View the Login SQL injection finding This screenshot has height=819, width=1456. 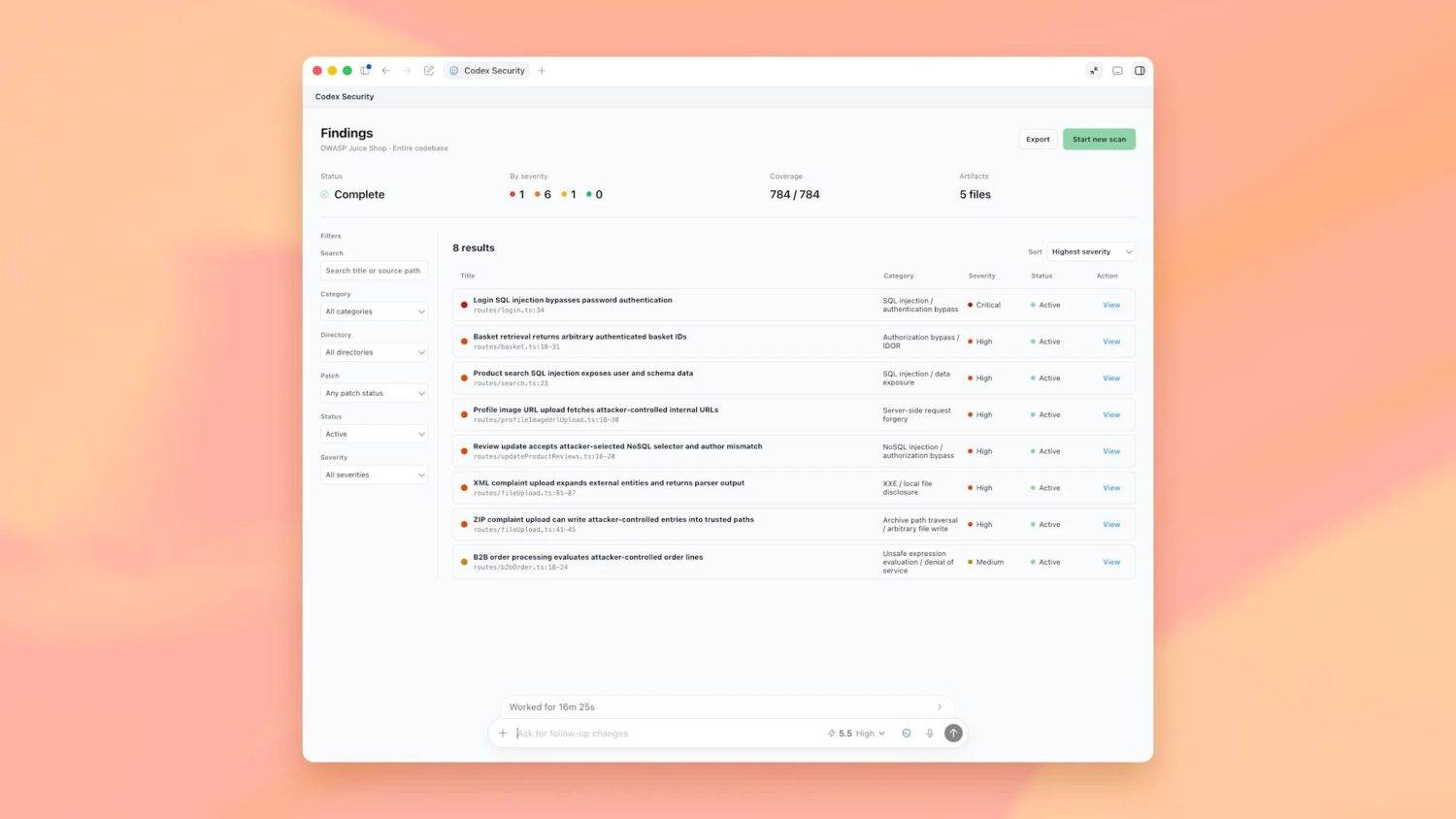[x=1111, y=306]
